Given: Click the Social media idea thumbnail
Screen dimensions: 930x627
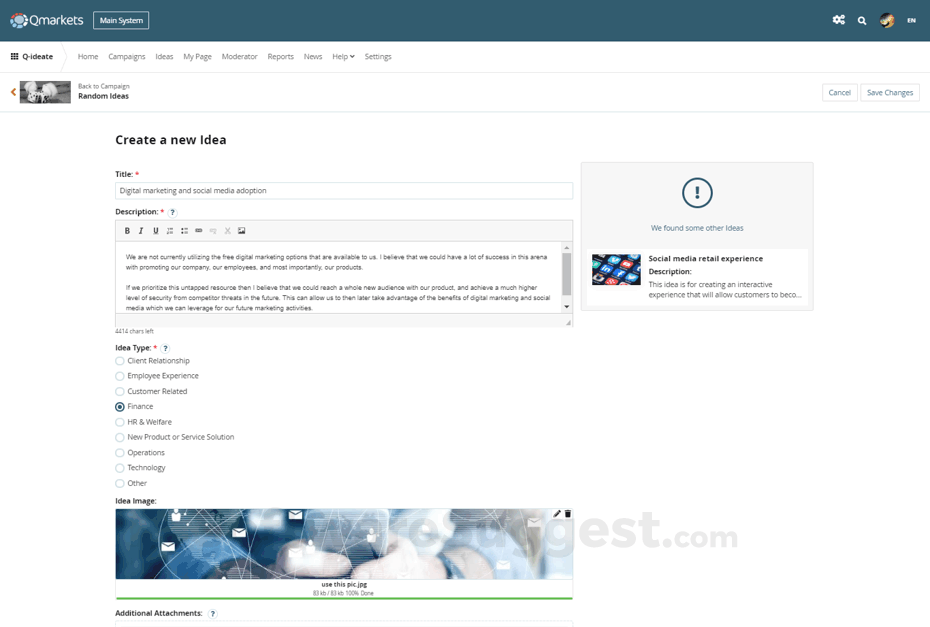Looking at the screenshot, I should point(616,270).
